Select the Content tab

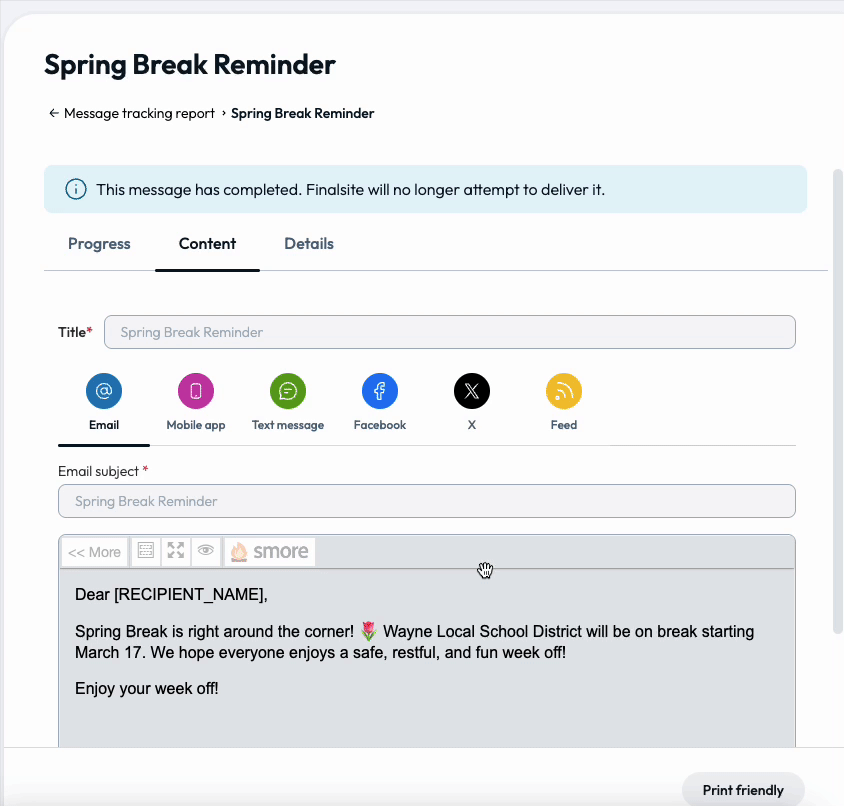click(x=207, y=244)
